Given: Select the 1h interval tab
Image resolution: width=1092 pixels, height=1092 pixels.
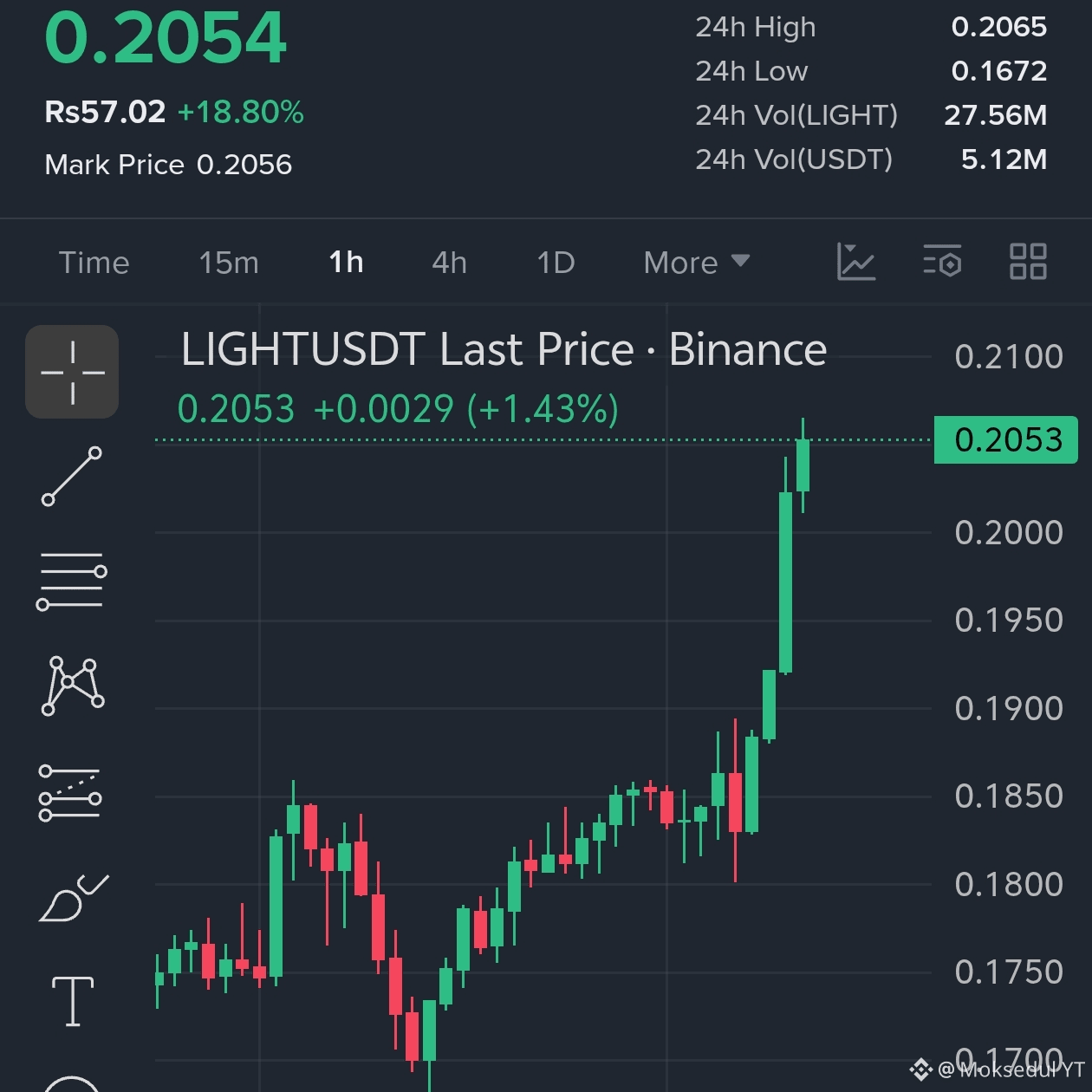Looking at the screenshot, I should point(346,263).
